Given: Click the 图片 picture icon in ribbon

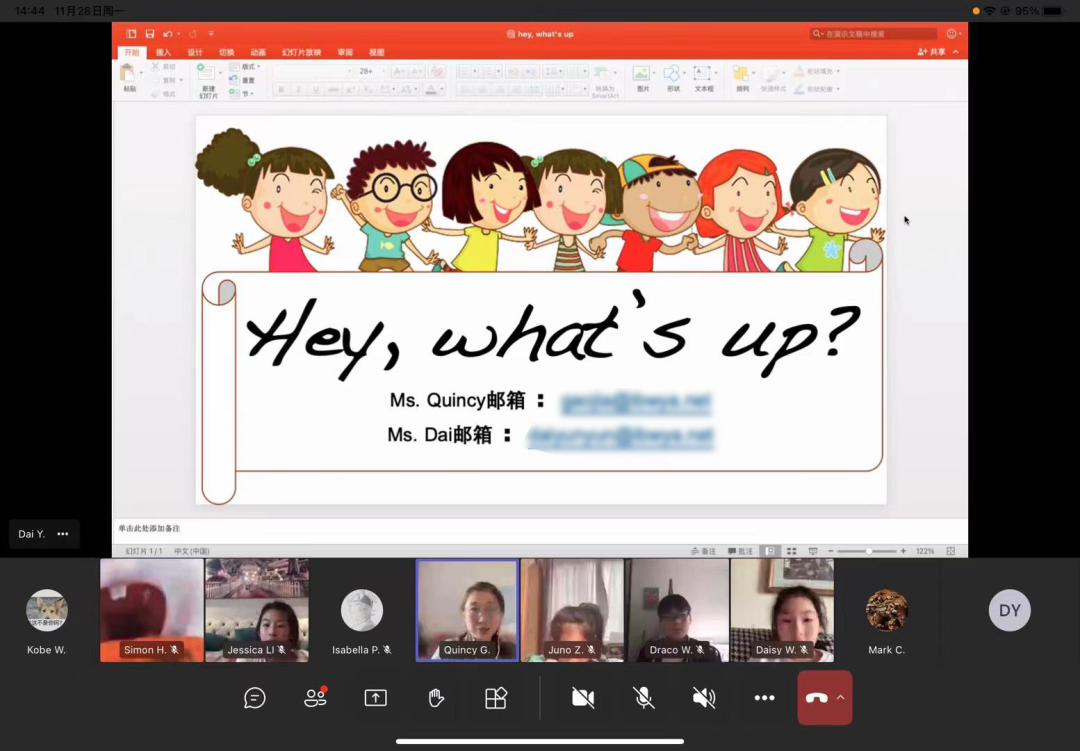Looking at the screenshot, I should [x=642, y=77].
